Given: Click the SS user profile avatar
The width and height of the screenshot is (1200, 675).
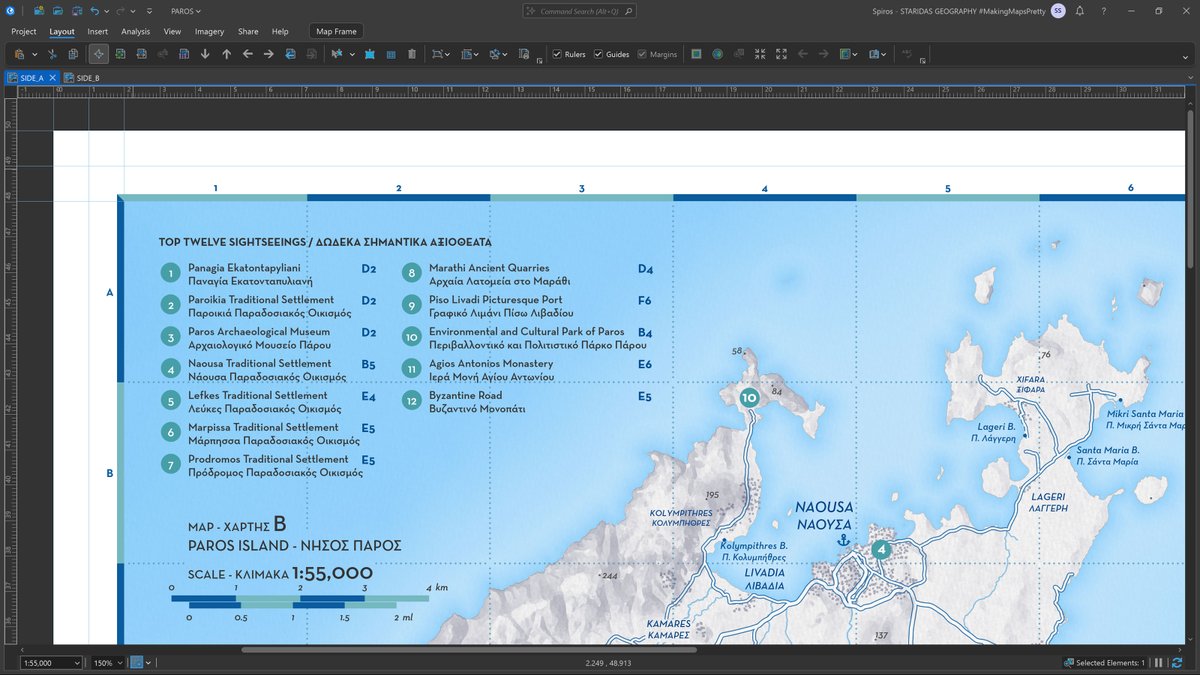Looking at the screenshot, I should [x=1057, y=11].
